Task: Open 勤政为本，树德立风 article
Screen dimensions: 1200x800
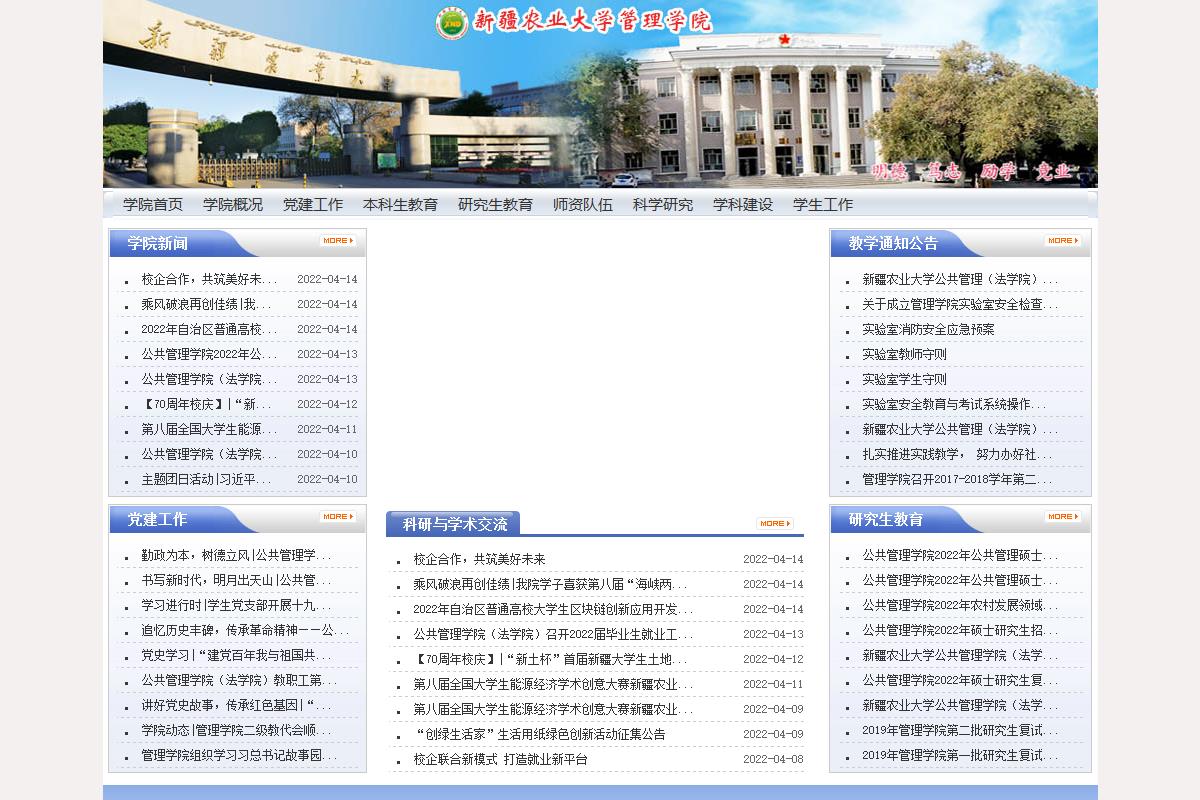Action: tap(236, 555)
